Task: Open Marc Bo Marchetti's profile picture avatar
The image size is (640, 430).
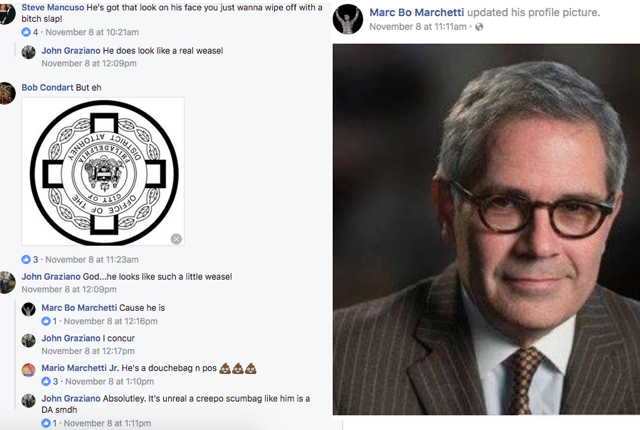Action: pos(348,19)
